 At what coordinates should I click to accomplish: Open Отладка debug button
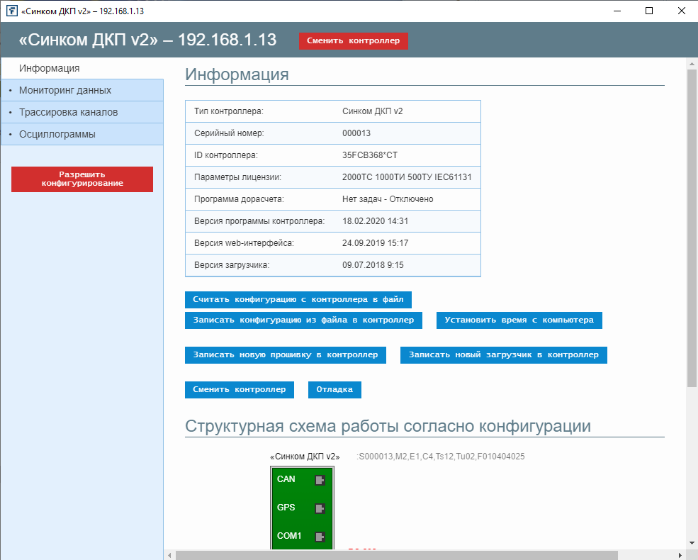[x=334, y=390]
